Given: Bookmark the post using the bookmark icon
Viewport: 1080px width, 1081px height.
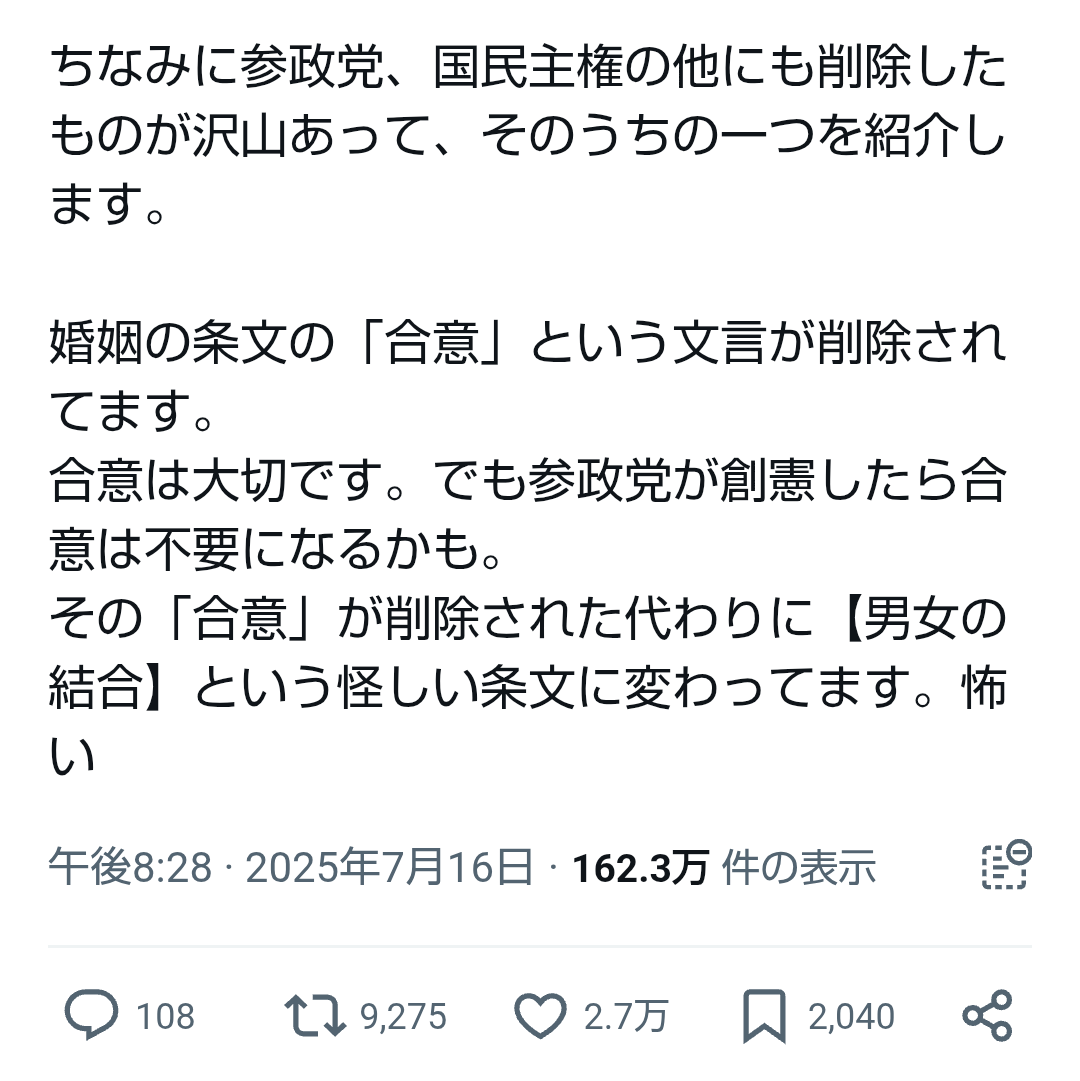Looking at the screenshot, I should point(764,1016).
